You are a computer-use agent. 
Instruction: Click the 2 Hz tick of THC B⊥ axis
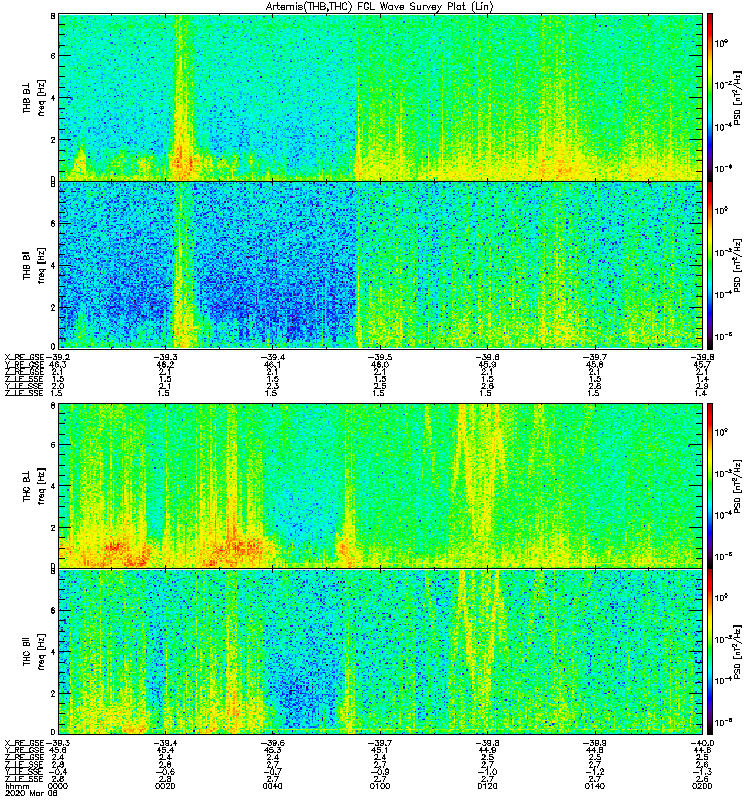[x=53, y=527]
